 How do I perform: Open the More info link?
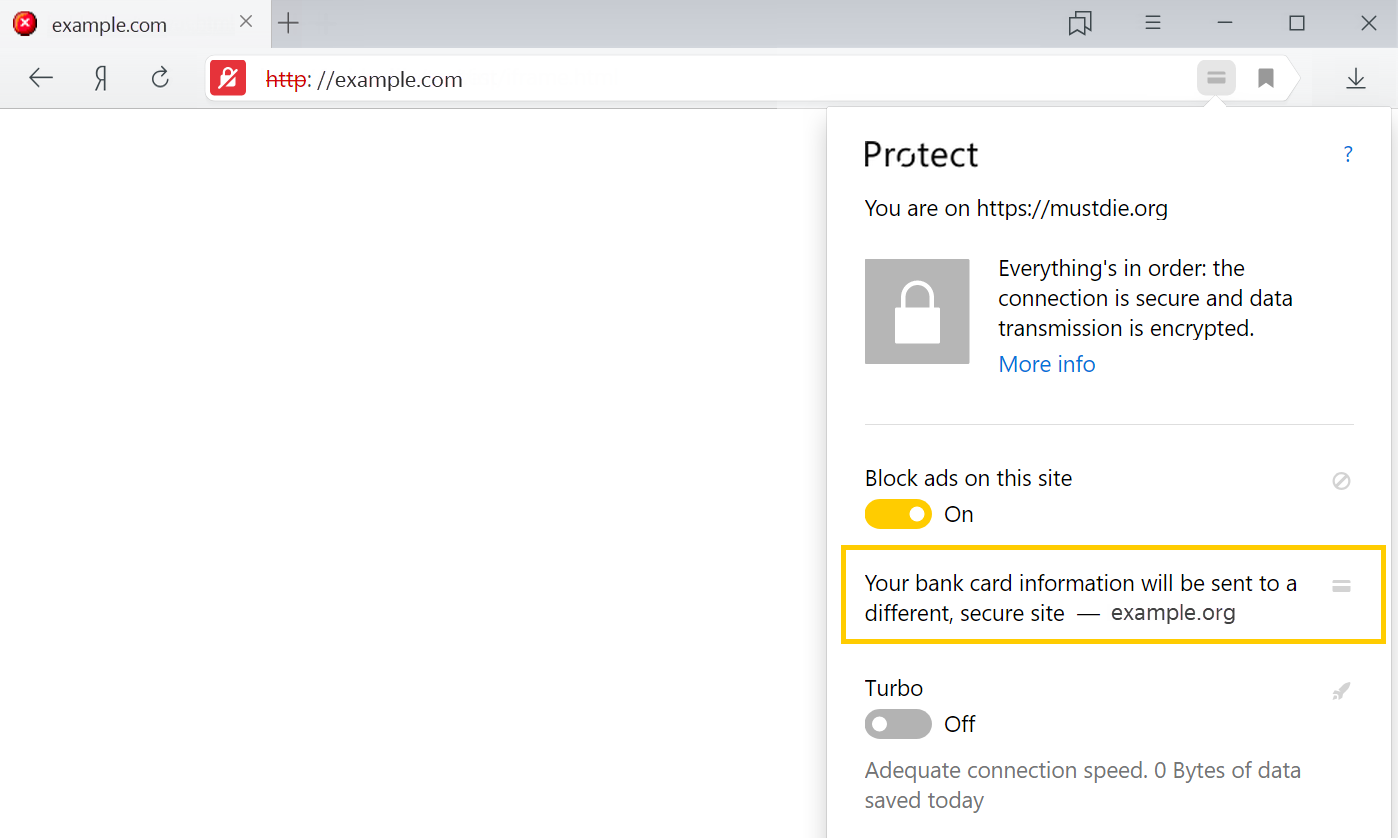click(x=1047, y=364)
